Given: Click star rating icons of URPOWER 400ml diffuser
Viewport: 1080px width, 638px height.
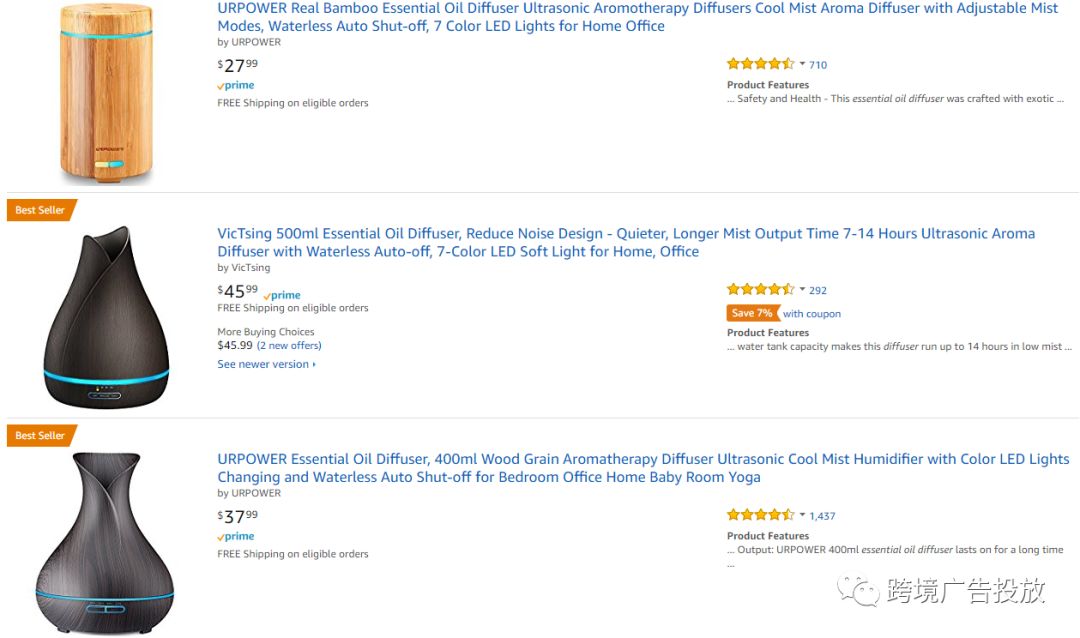Looking at the screenshot, I should coord(761,515).
